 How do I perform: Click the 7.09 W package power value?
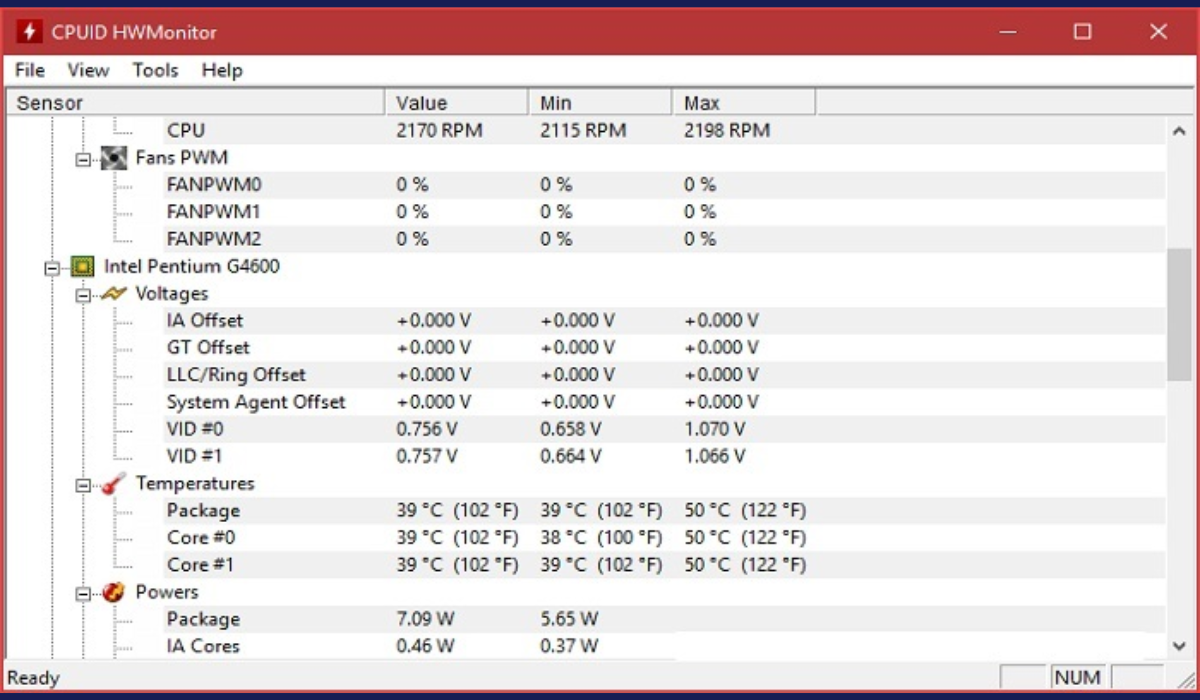427,619
